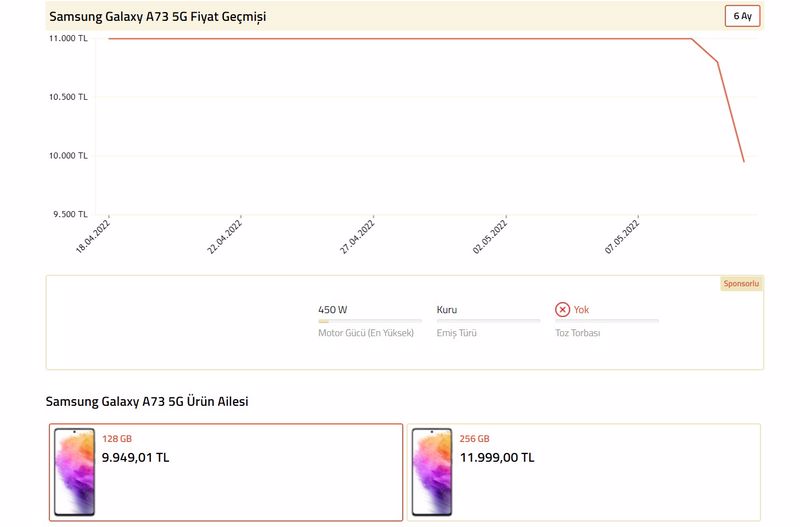Click the red X icon beside Yok
The height and width of the screenshot is (527, 800).
point(562,310)
